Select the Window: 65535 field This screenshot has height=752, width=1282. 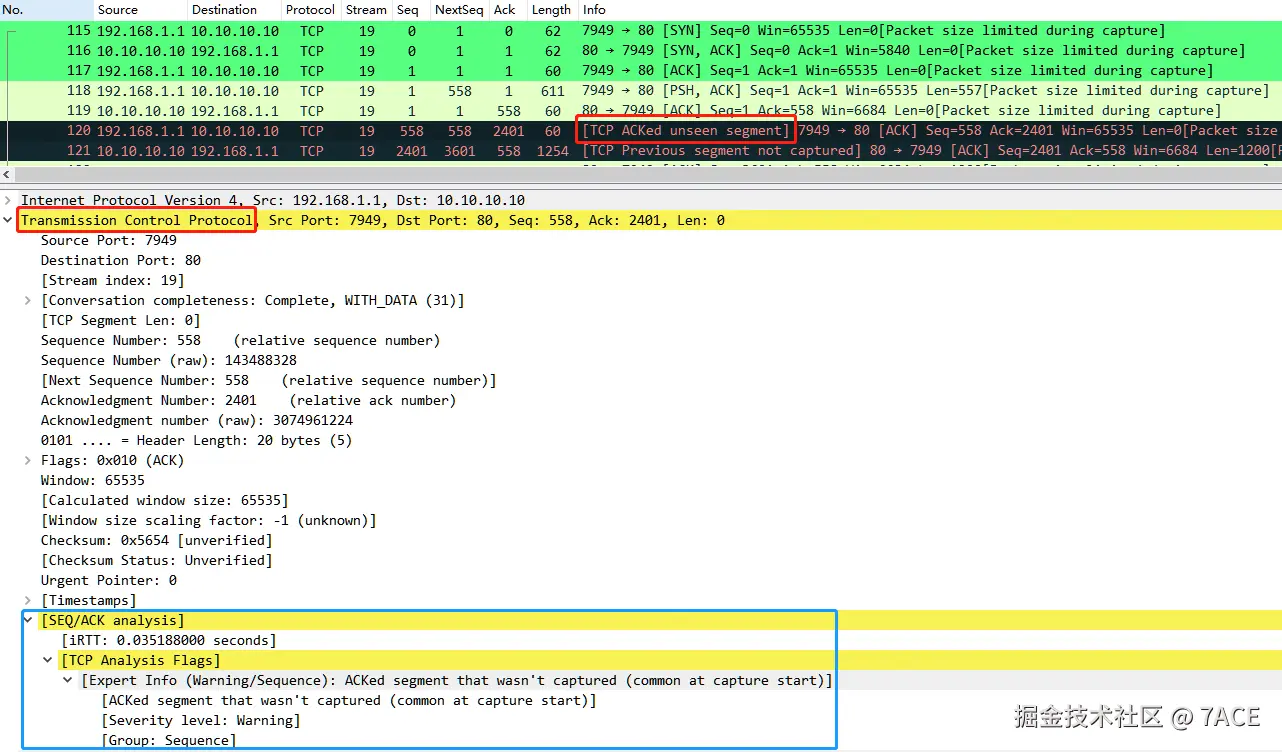click(92, 480)
